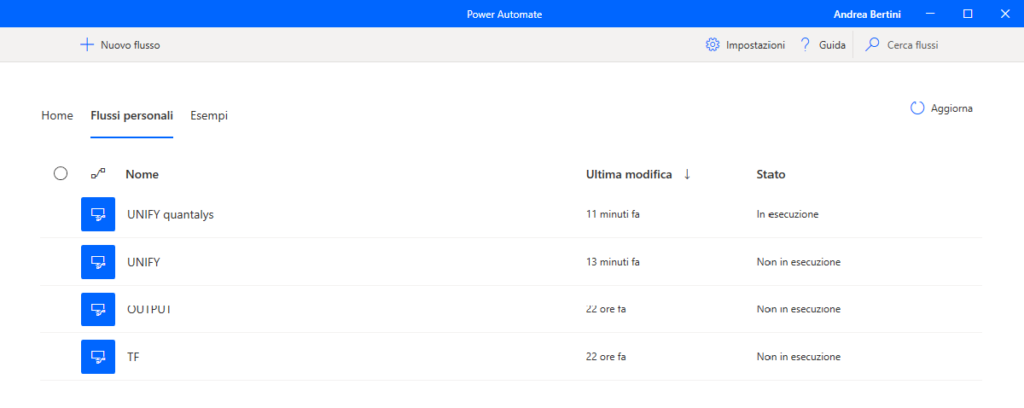This screenshot has height=408, width=1024.
Task: Click '22 ore fa' in TF row
Action: tap(606, 356)
